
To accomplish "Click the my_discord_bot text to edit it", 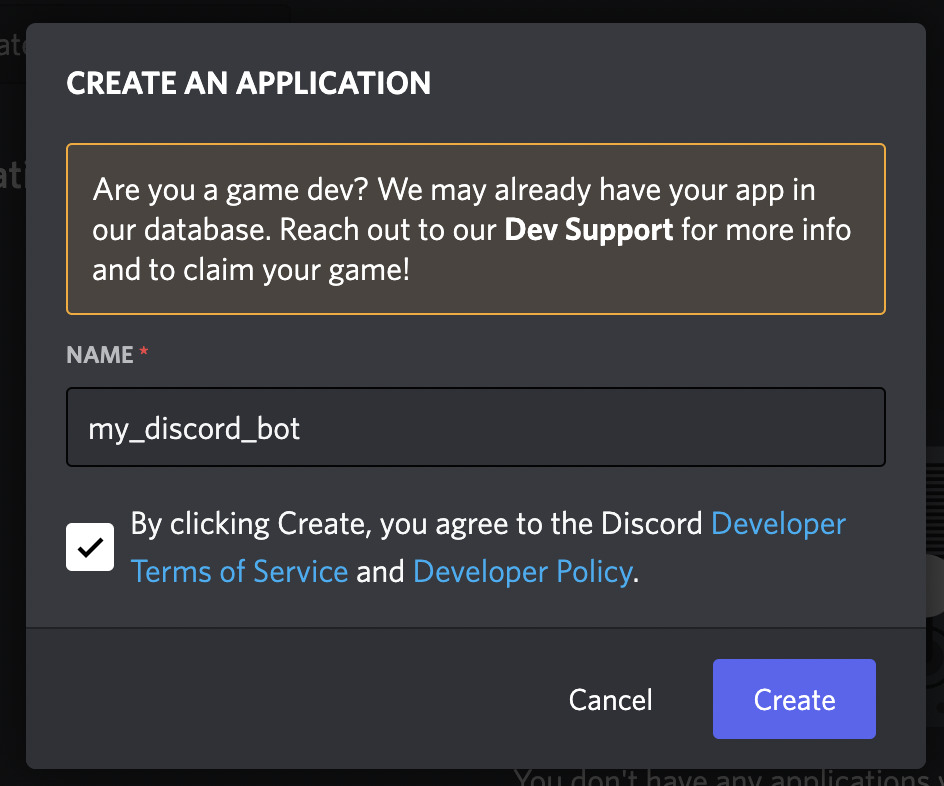I will click(x=194, y=427).
